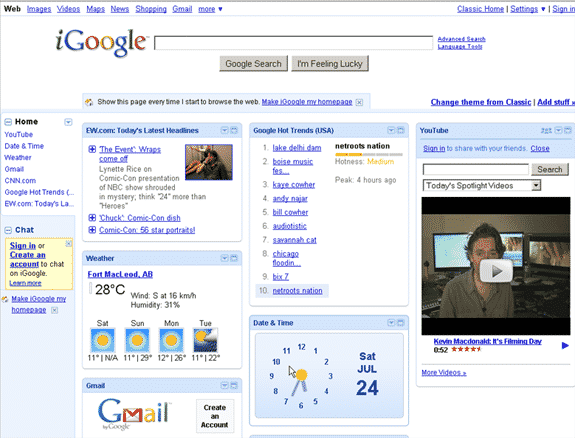Click the analog clock face
Screen dimensions: 575x438
[x=301, y=376]
